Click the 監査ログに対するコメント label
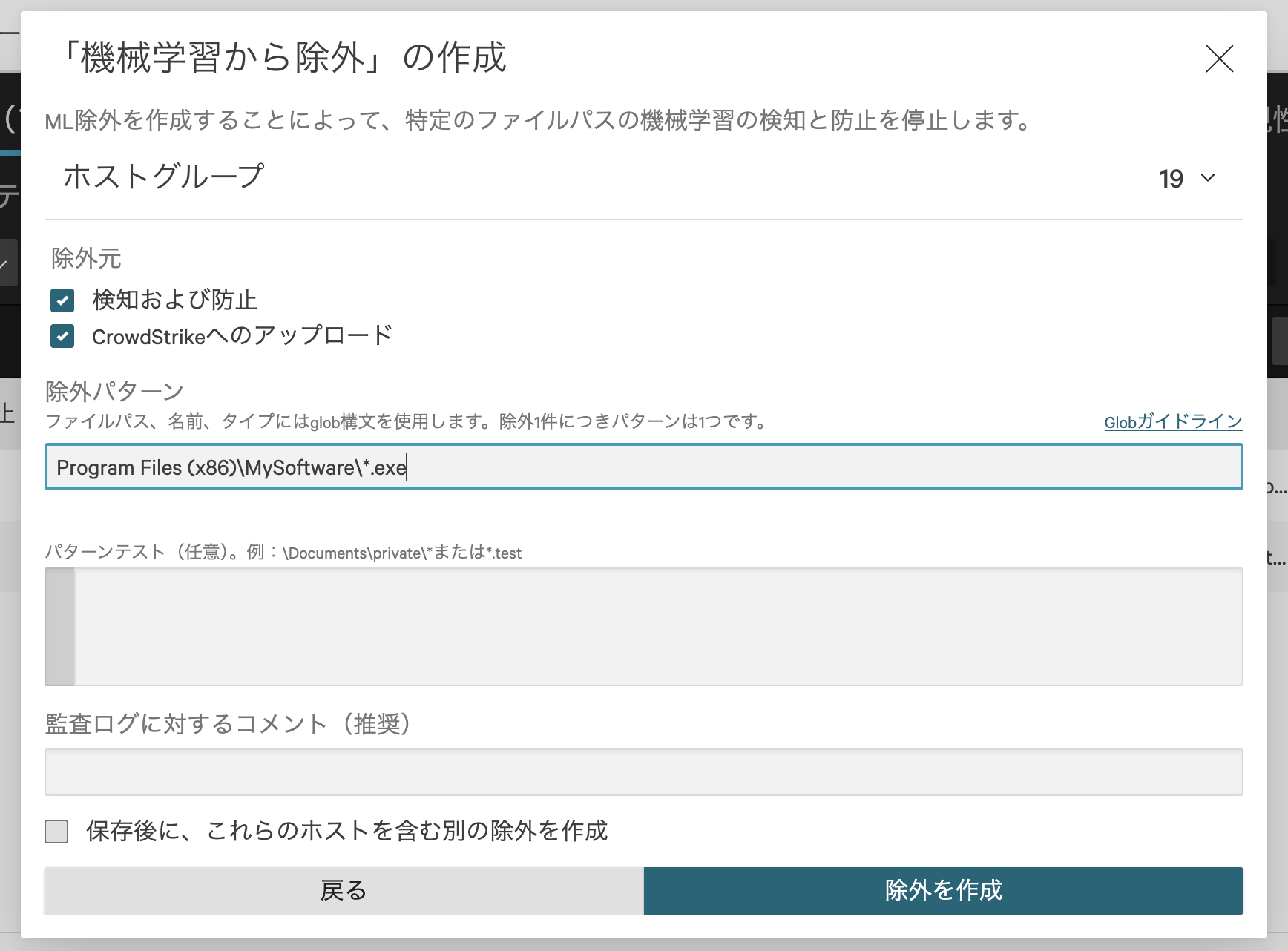1288x951 pixels. (x=229, y=723)
